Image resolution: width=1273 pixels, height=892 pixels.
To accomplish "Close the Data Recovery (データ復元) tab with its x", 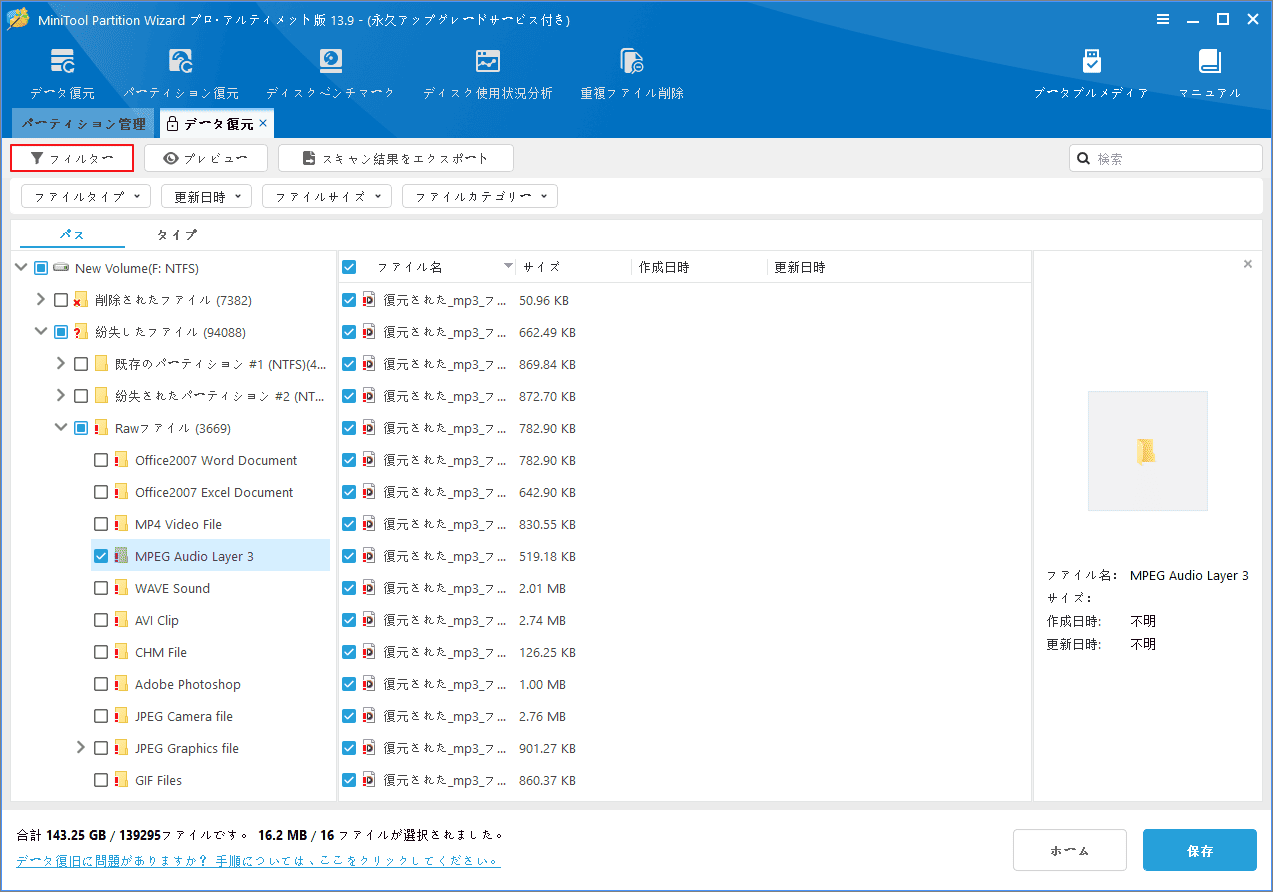I will [263, 123].
